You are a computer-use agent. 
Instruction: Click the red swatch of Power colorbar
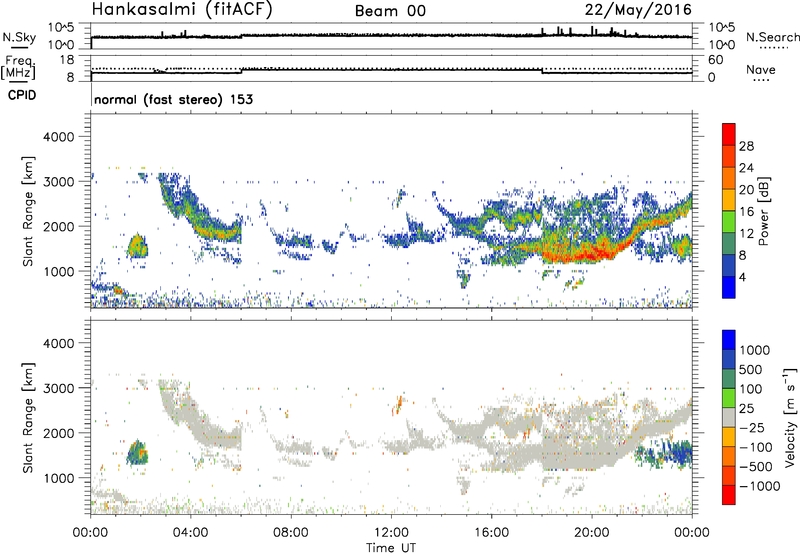tap(729, 133)
